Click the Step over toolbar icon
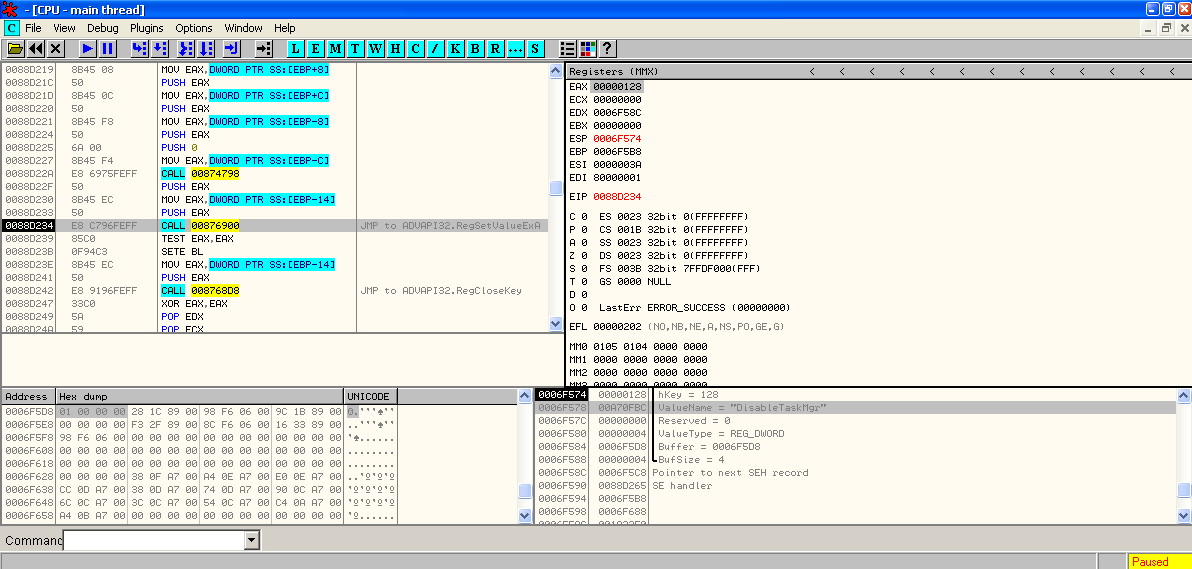 coord(159,49)
